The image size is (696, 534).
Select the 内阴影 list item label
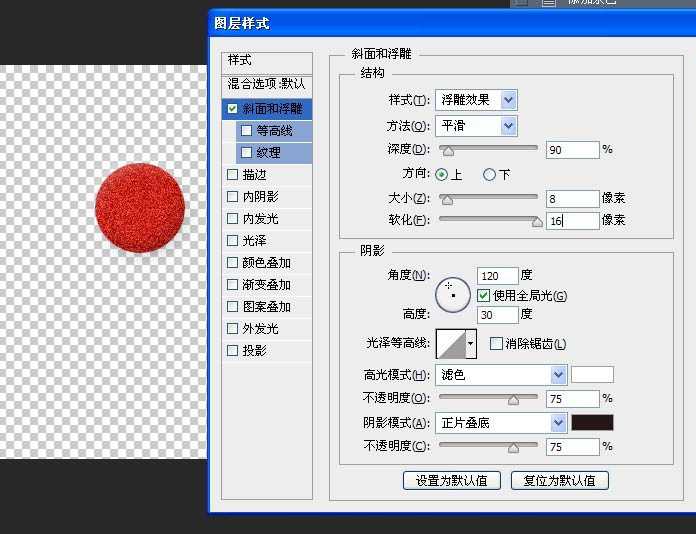(261, 197)
